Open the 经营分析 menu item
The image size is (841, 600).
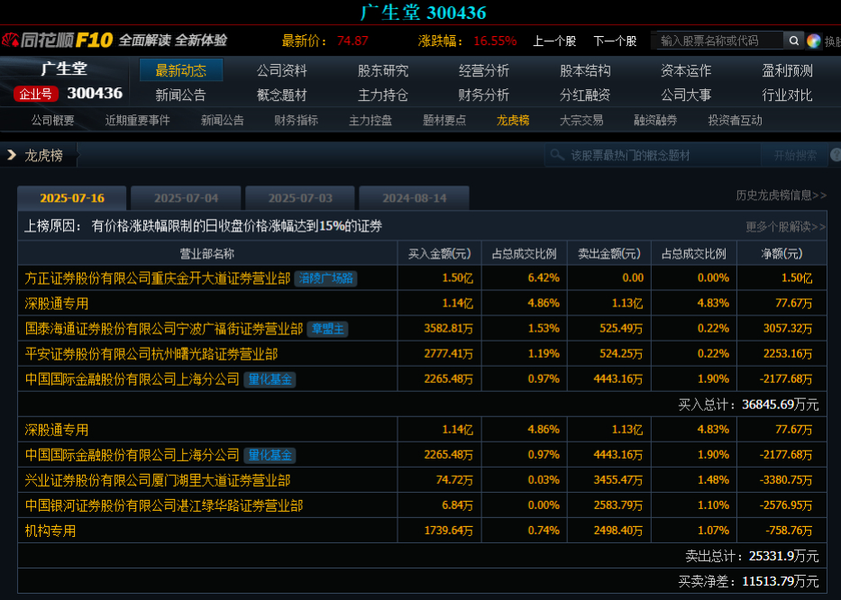484,71
